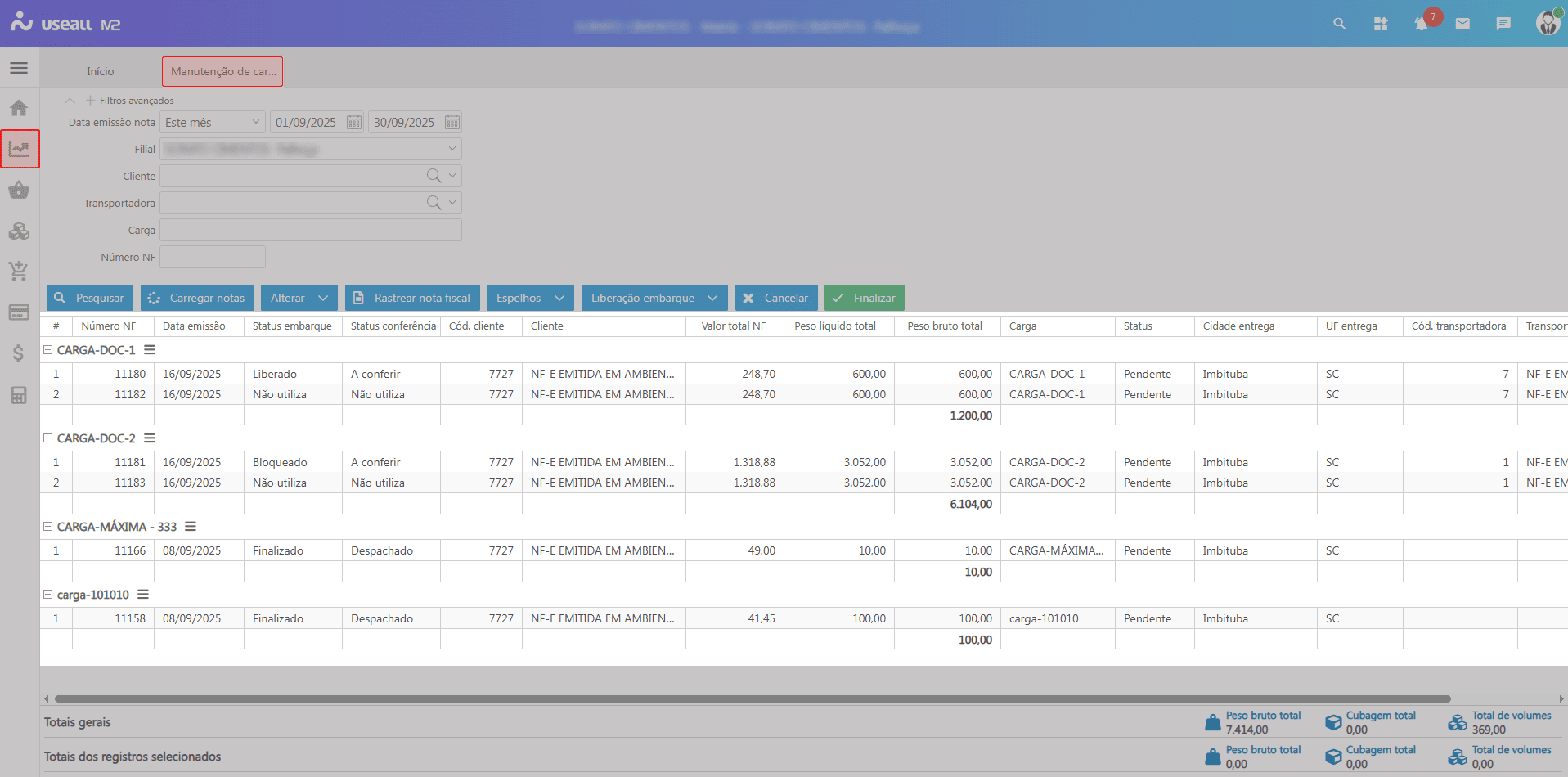Expand the Liberação embarque dropdown button
Viewport: 1568px width, 777px height.
(x=712, y=299)
